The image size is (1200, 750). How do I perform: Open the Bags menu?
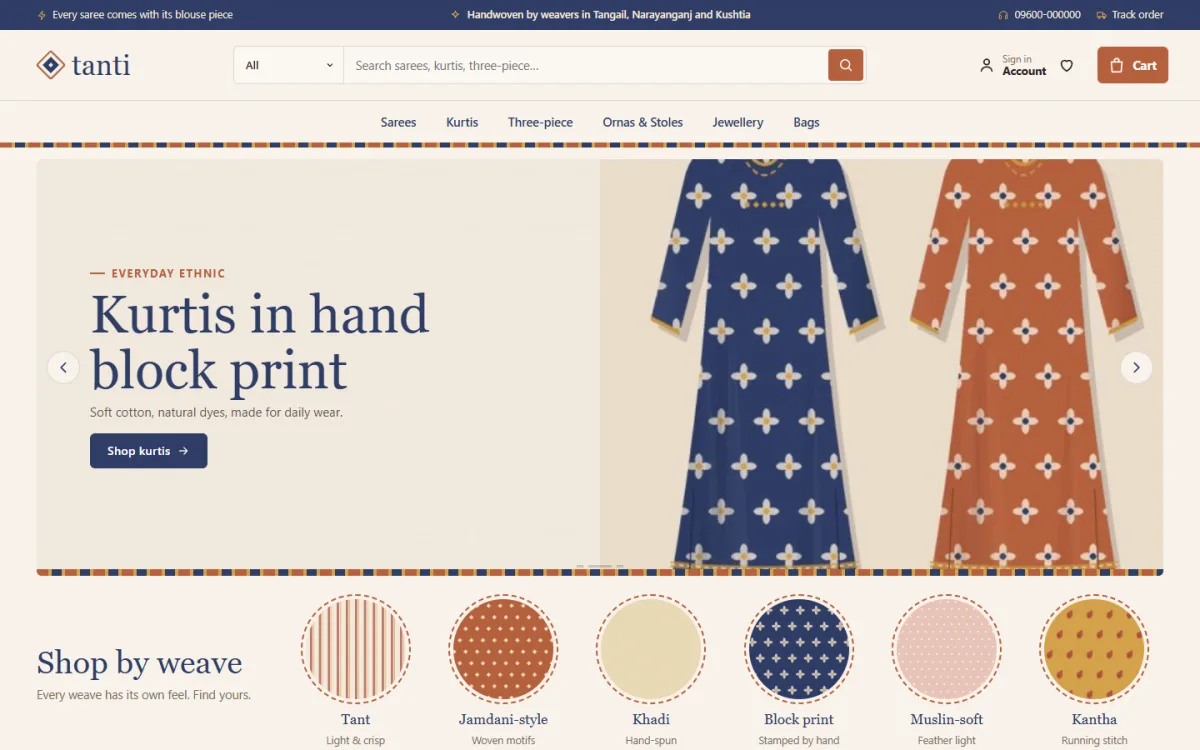806,122
